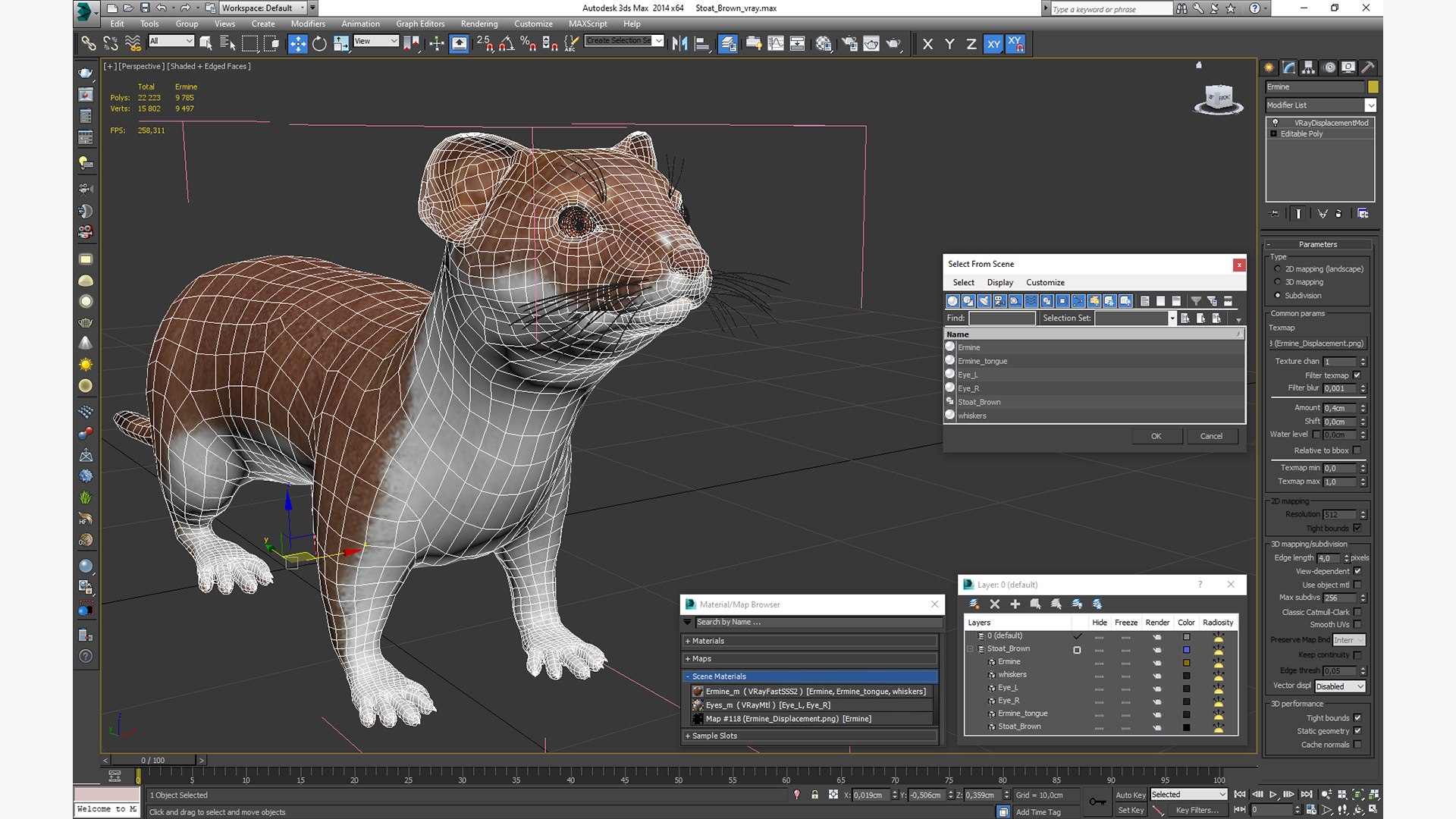Select the 3D mapping radio button
1456x819 pixels.
[1278, 282]
